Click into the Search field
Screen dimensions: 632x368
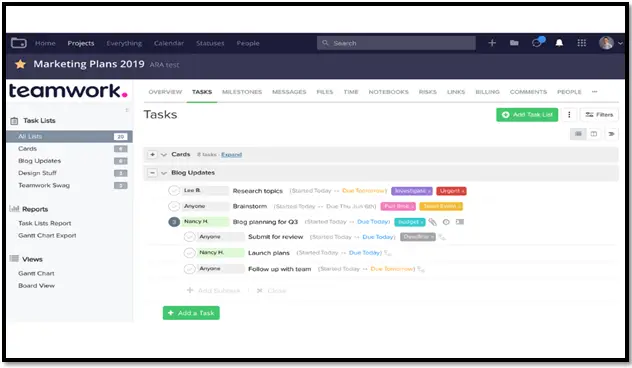click(396, 43)
